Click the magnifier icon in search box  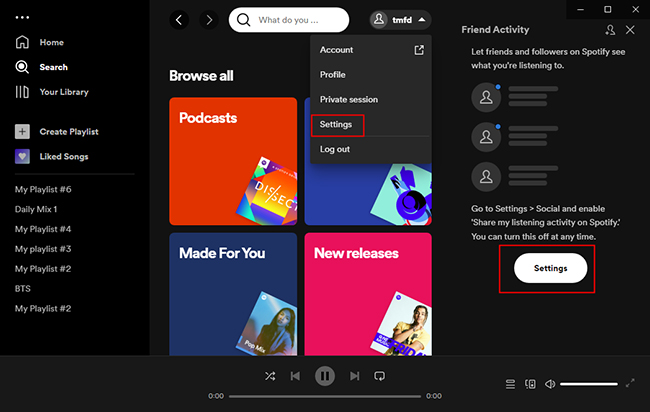click(x=243, y=20)
